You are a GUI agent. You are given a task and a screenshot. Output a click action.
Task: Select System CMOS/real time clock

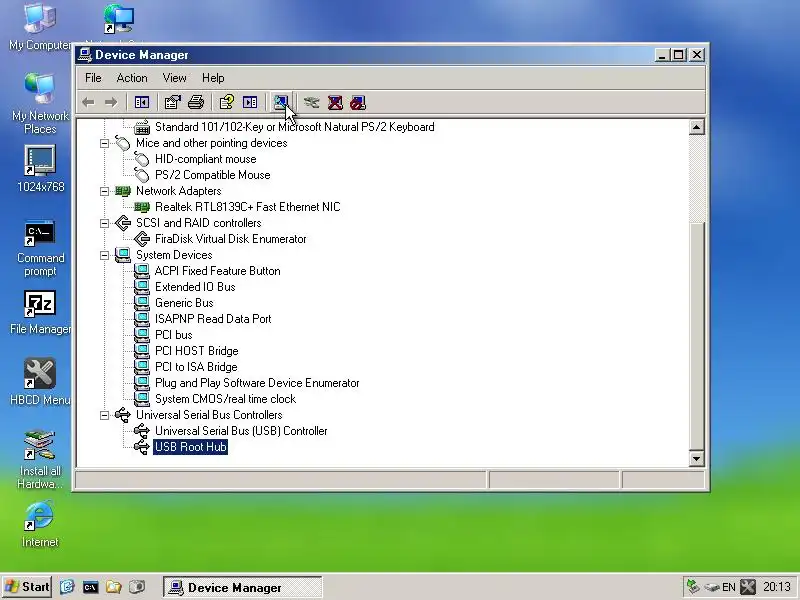[x=226, y=399]
